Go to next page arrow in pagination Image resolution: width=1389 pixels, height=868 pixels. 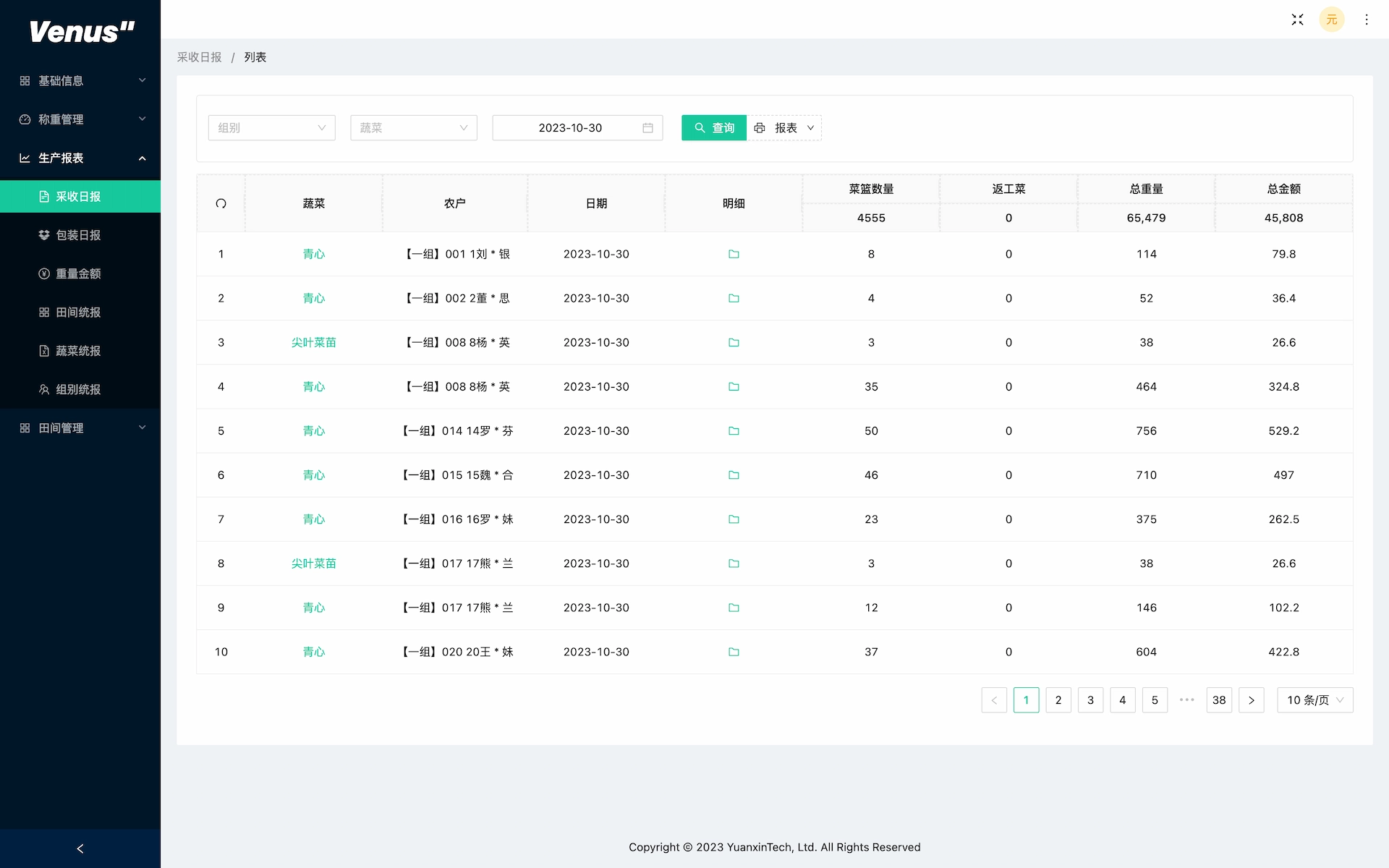point(1252,699)
